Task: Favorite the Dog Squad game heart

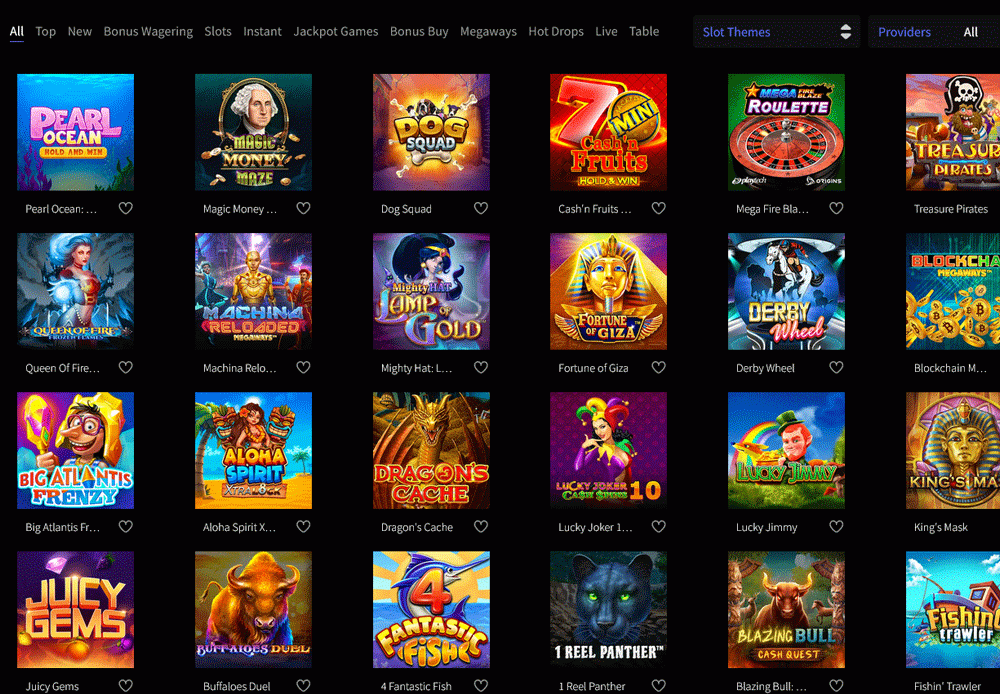Action: (481, 208)
